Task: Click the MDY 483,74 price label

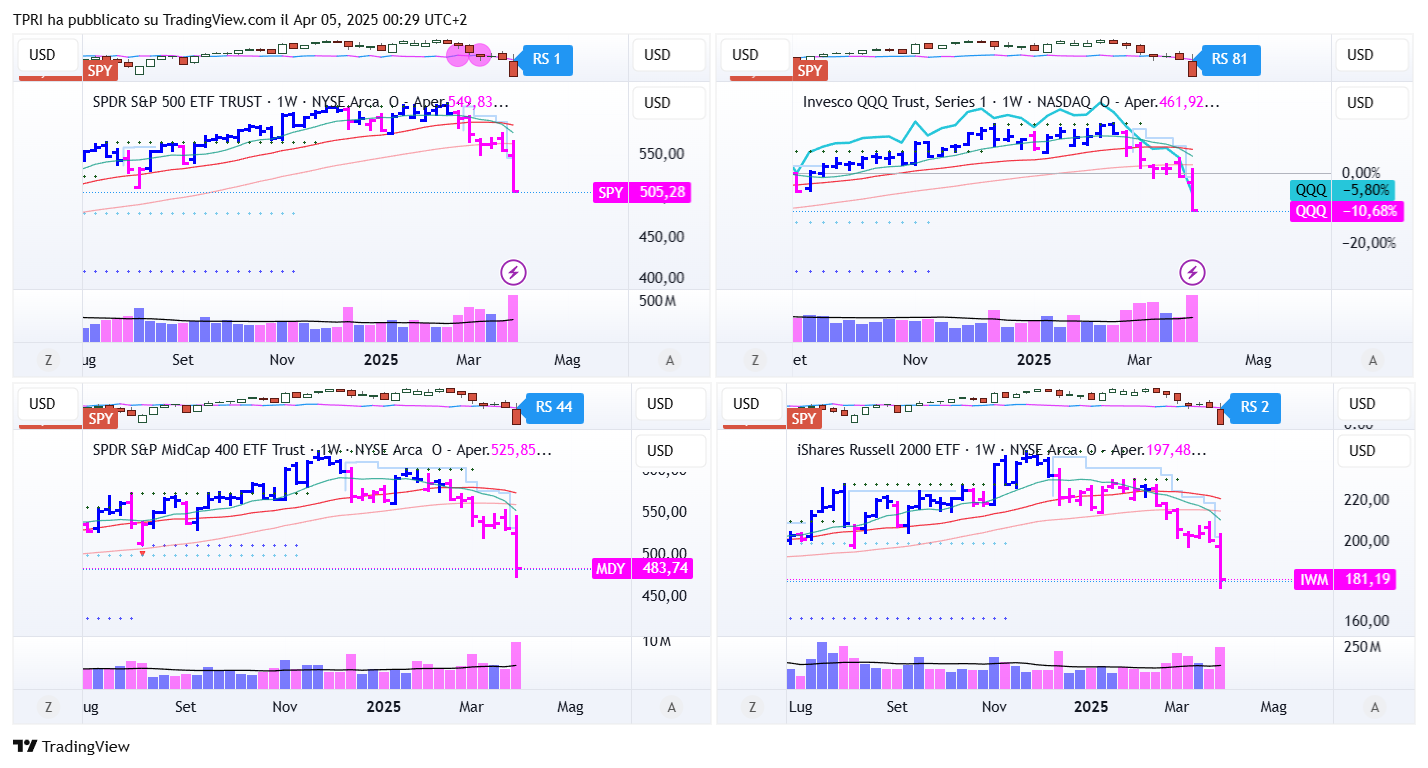Action: point(641,568)
